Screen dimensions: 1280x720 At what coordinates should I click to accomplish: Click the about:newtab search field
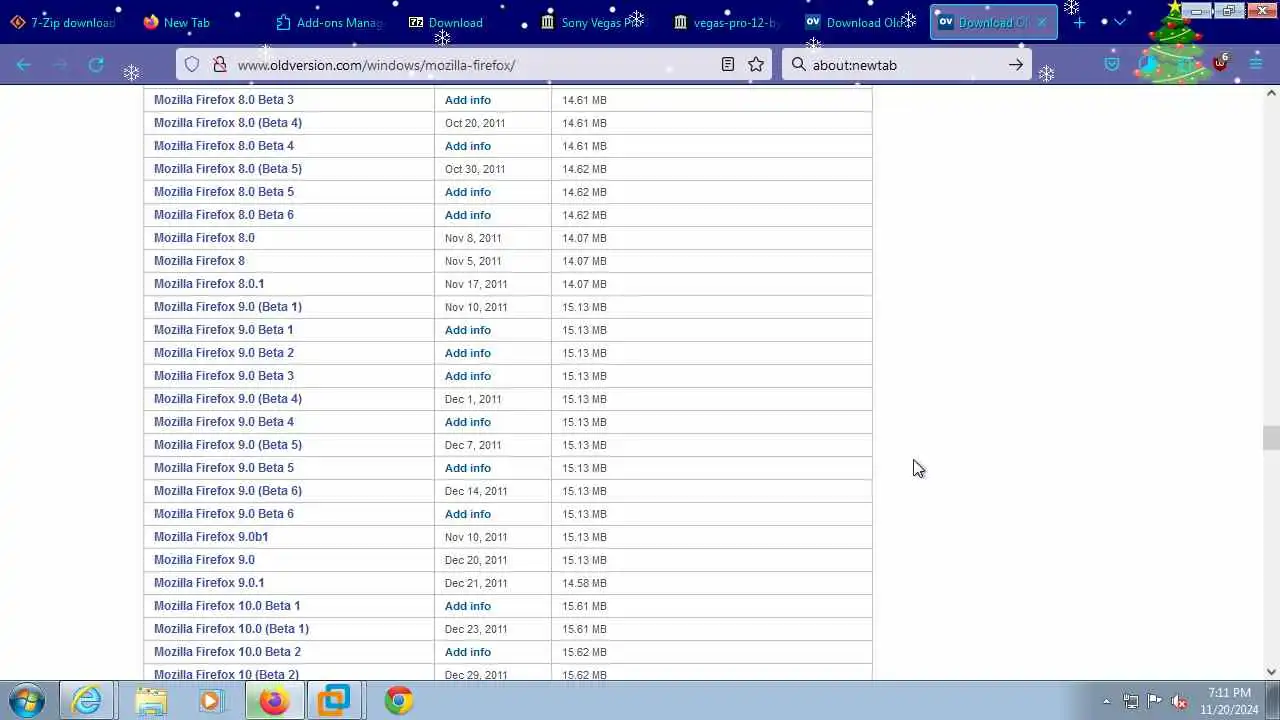point(905,65)
